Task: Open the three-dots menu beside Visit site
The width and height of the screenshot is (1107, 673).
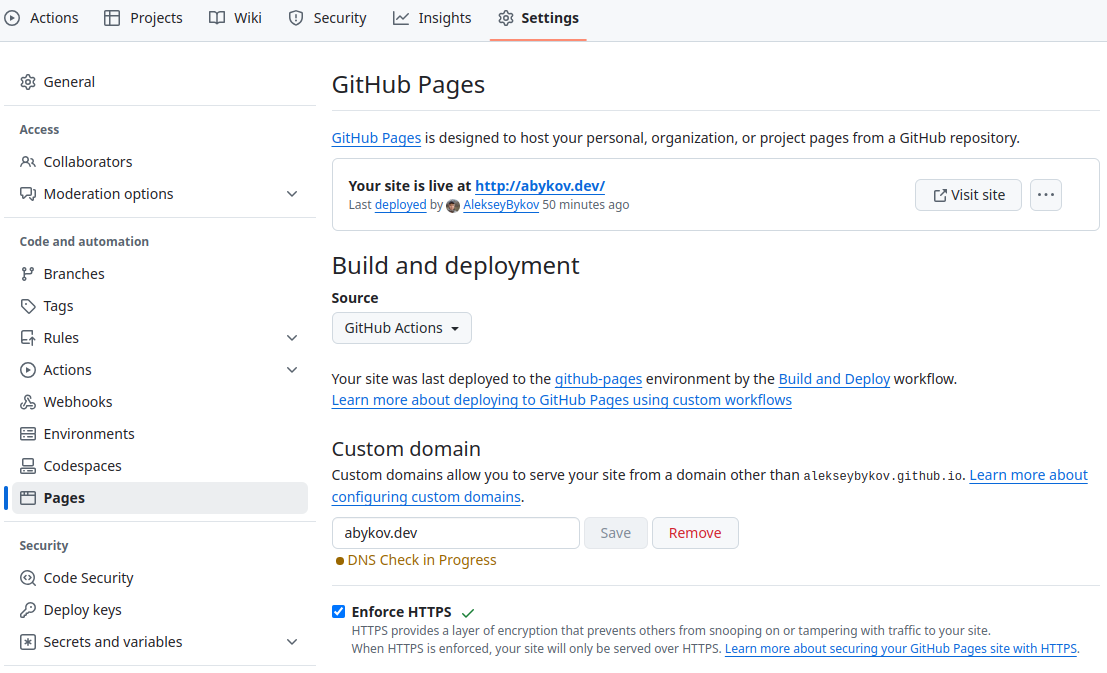Action: (x=1046, y=195)
